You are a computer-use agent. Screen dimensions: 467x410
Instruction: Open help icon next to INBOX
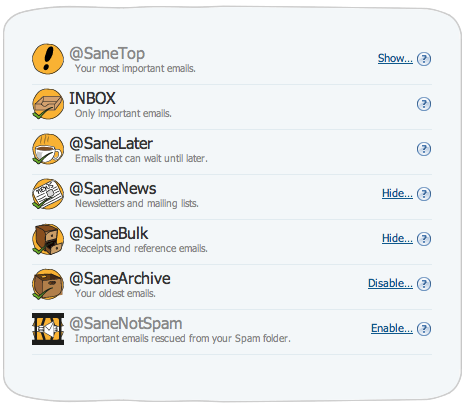tap(424, 104)
